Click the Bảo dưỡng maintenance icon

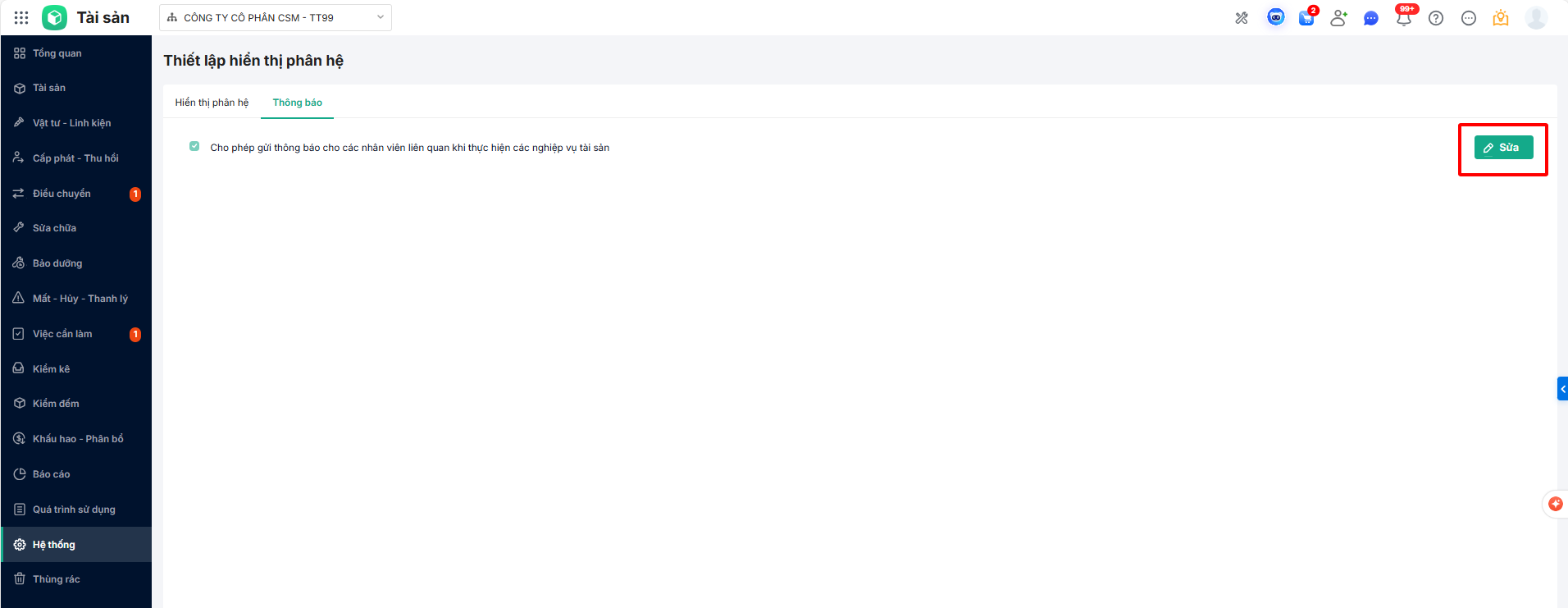[20, 263]
